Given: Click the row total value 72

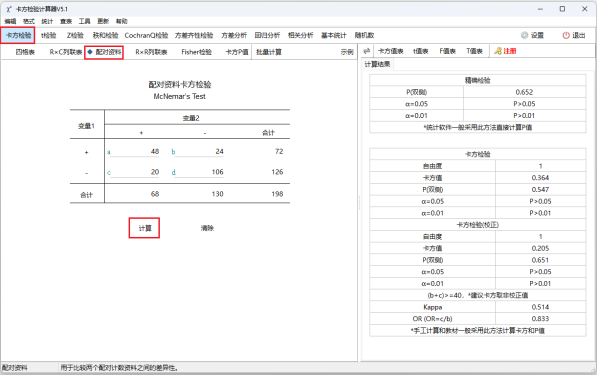Looking at the screenshot, I should [x=279, y=152].
